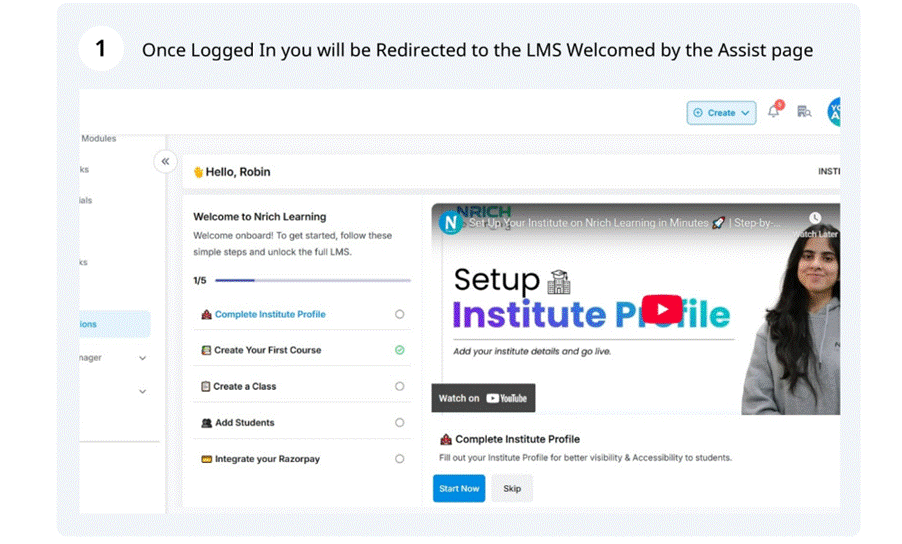Click the Razorpay card icon
902x544 pixels.
click(x=206, y=459)
